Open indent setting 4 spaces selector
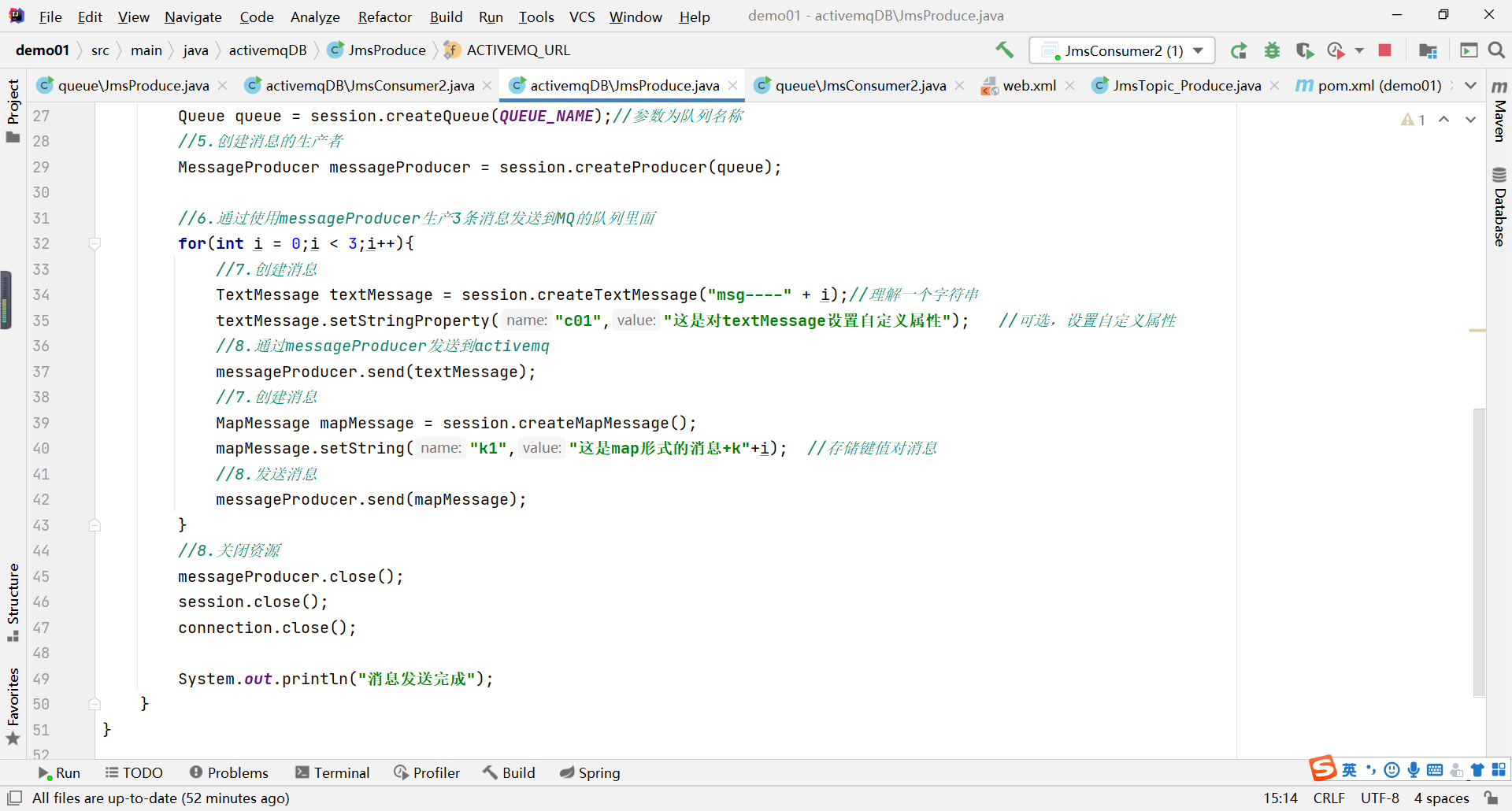1512x811 pixels. click(1441, 798)
